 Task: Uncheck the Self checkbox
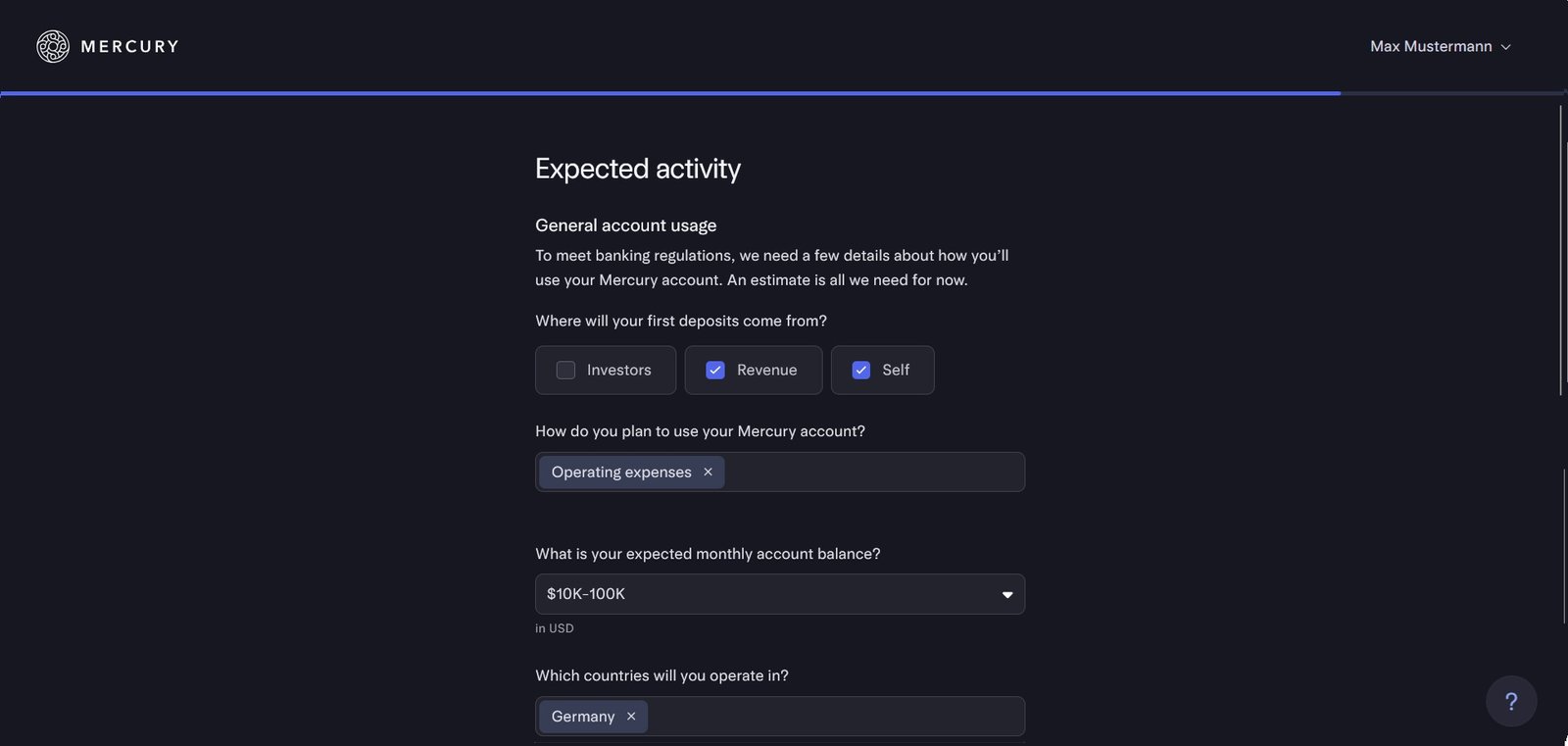pos(860,370)
